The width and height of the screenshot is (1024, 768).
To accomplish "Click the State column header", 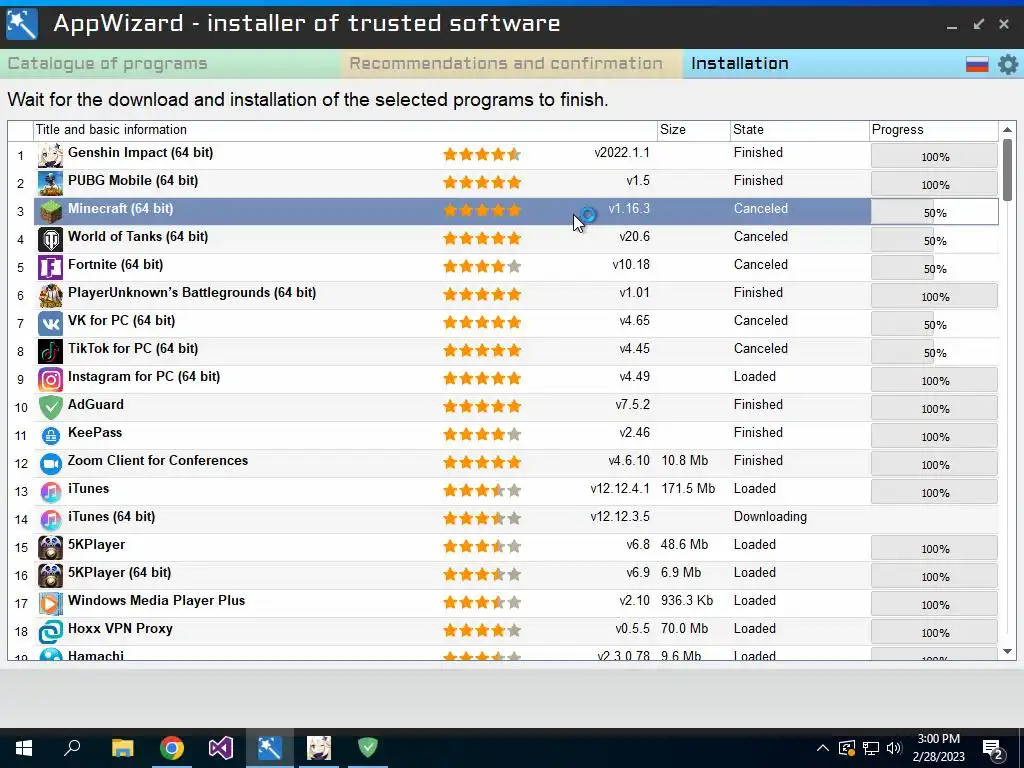I will pos(800,130).
